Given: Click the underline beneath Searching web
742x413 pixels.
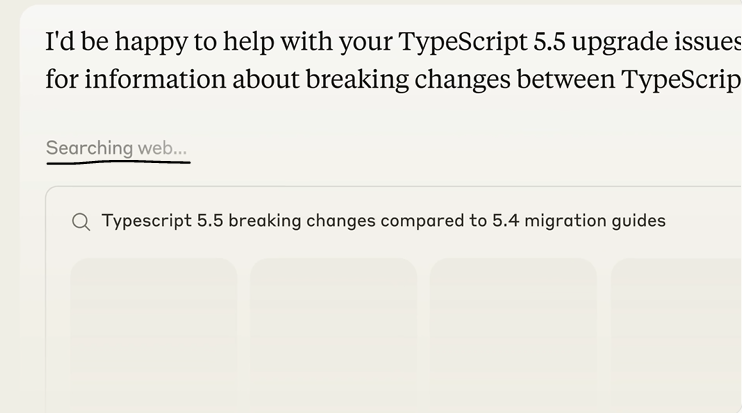Looking at the screenshot, I should tap(118, 162).
